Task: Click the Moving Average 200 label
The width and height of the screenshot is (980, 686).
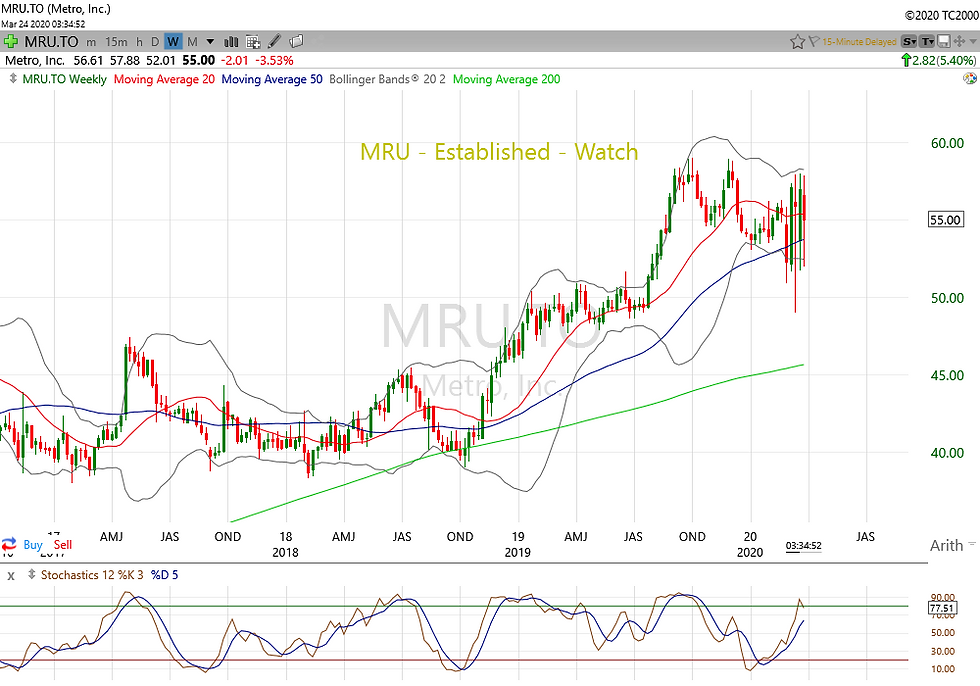Action: (506, 79)
